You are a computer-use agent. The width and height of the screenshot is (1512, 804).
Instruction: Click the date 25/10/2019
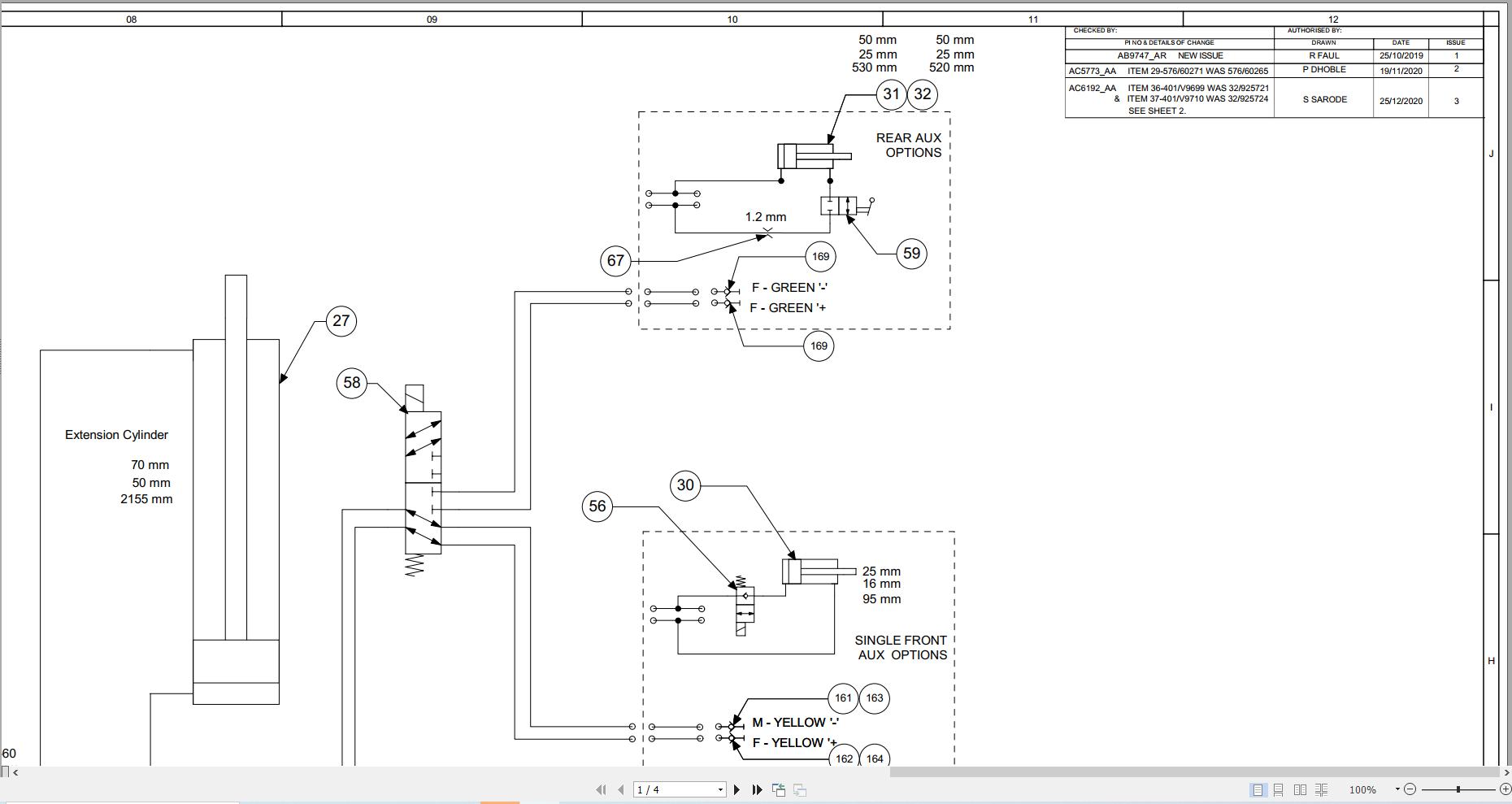(x=1401, y=56)
